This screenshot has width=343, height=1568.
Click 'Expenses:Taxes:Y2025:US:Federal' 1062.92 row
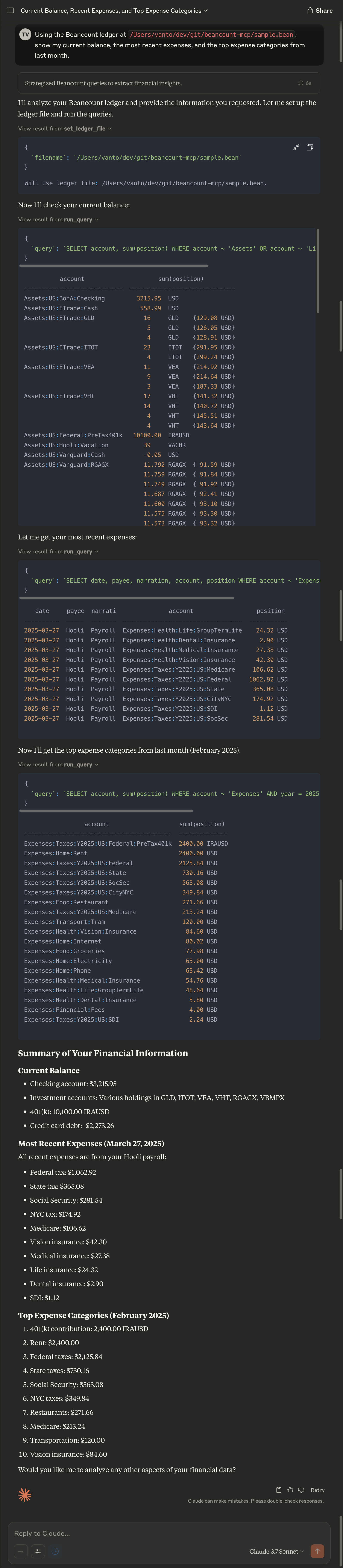tap(156, 679)
